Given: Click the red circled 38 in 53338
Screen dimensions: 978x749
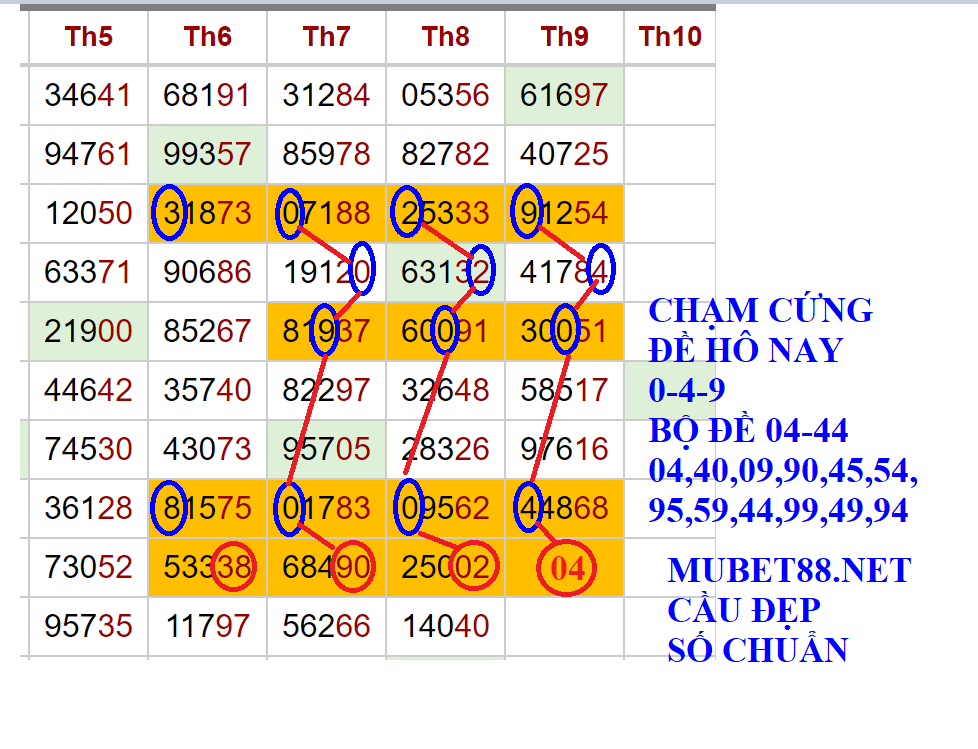Looking at the screenshot, I should coord(236,568).
